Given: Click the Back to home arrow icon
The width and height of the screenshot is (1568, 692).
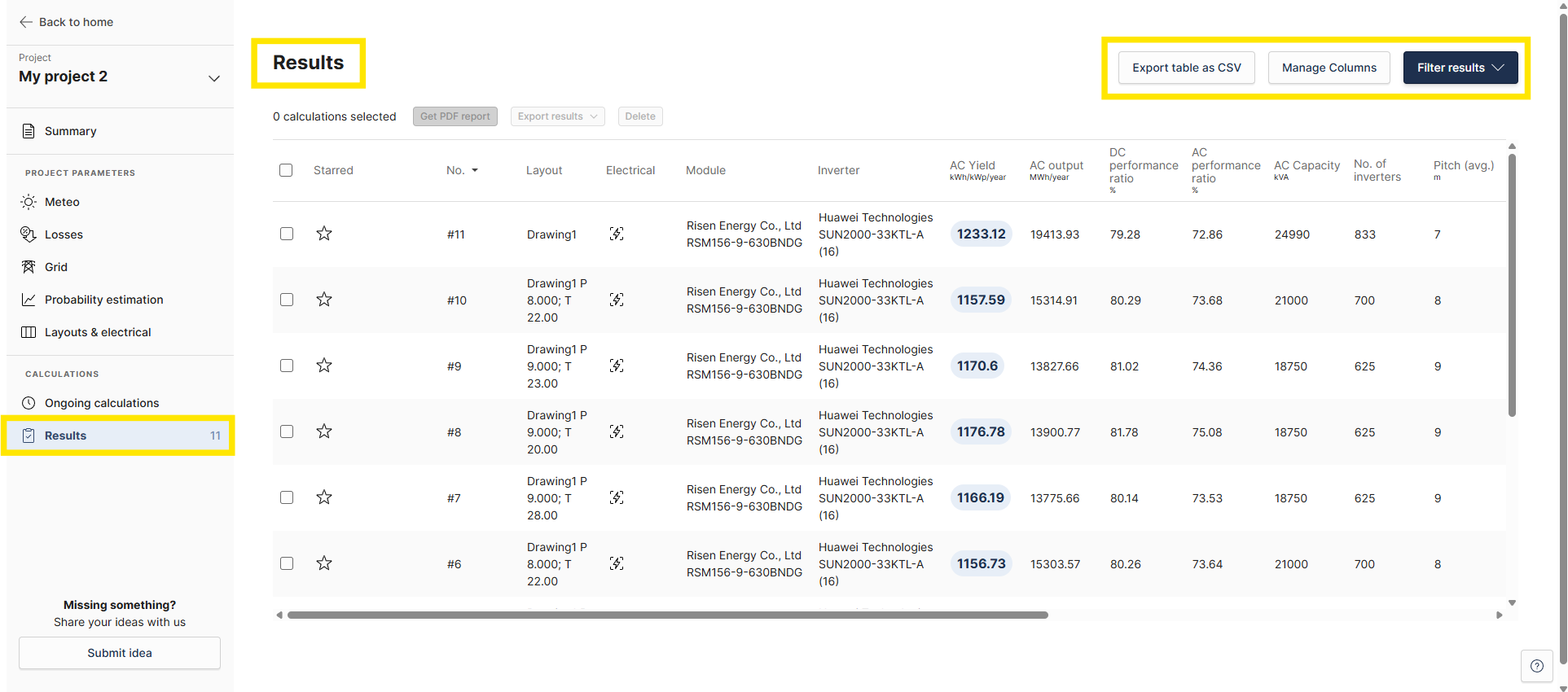Looking at the screenshot, I should (x=26, y=22).
